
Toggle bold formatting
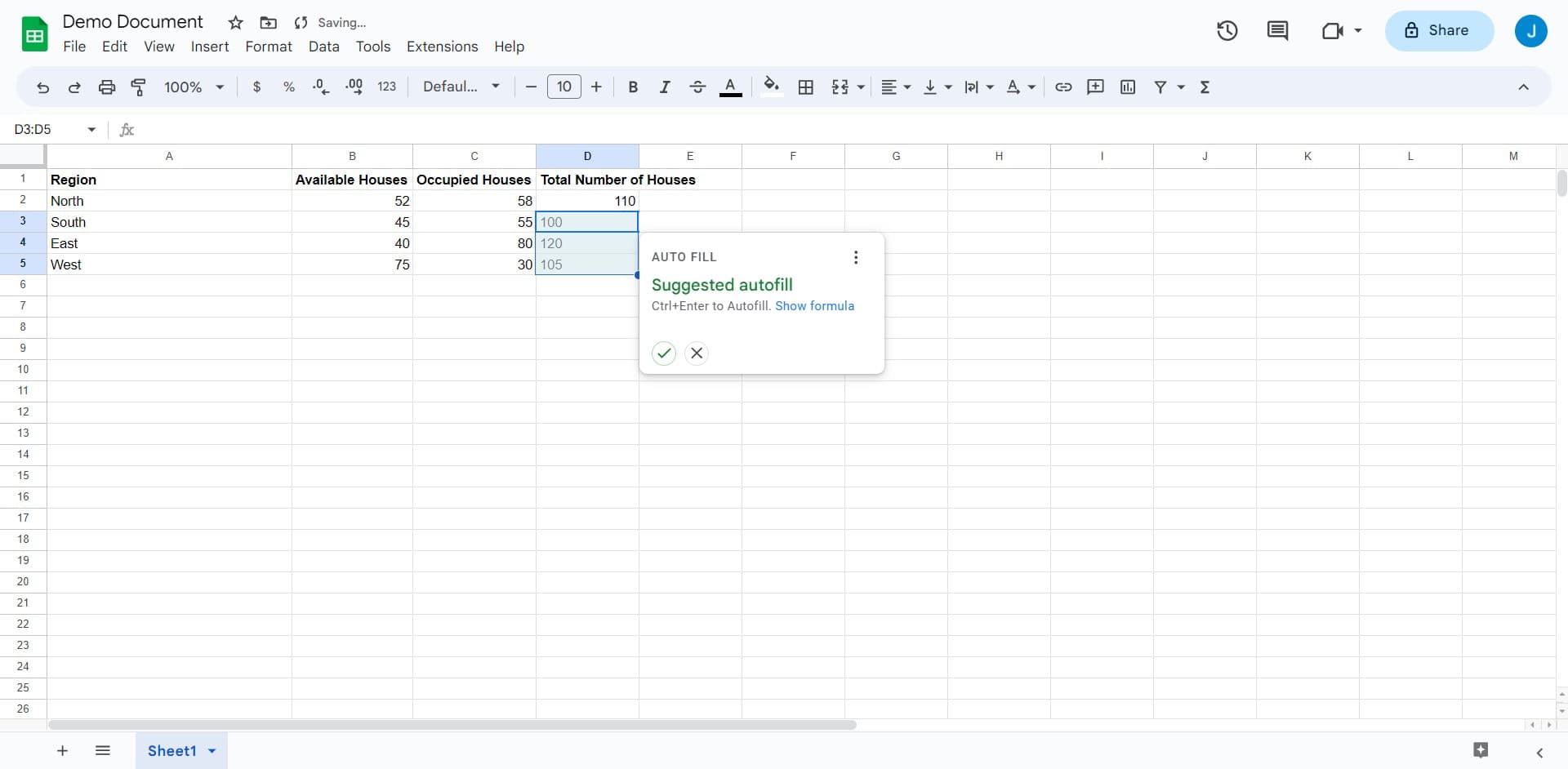click(x=633, y=87)
